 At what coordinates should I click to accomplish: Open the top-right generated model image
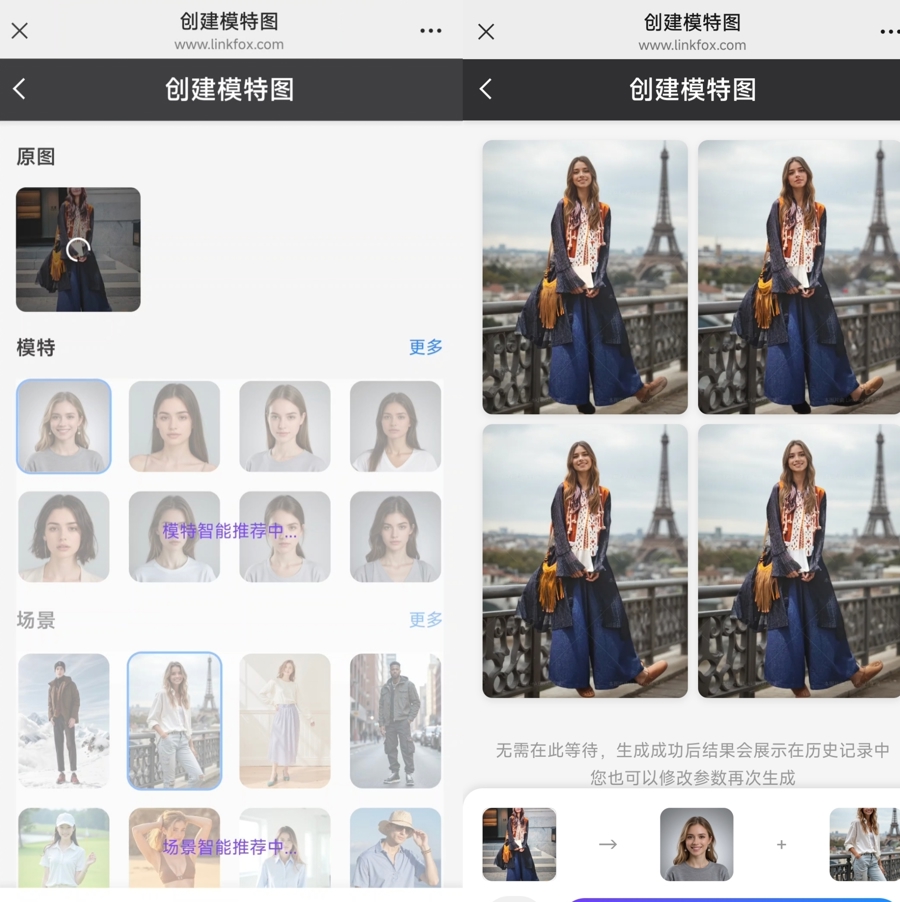(798, 277)
